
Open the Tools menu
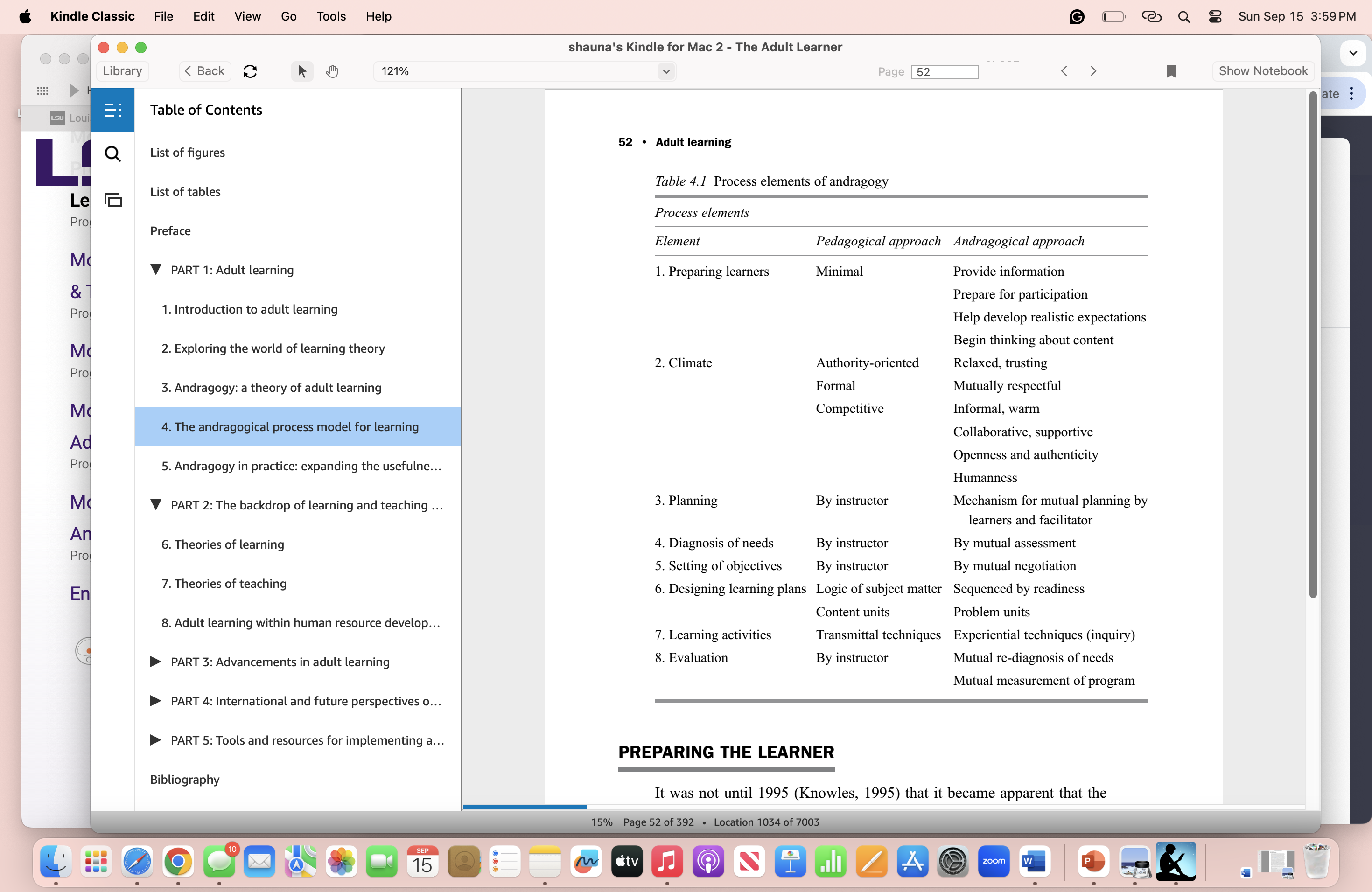331,16
